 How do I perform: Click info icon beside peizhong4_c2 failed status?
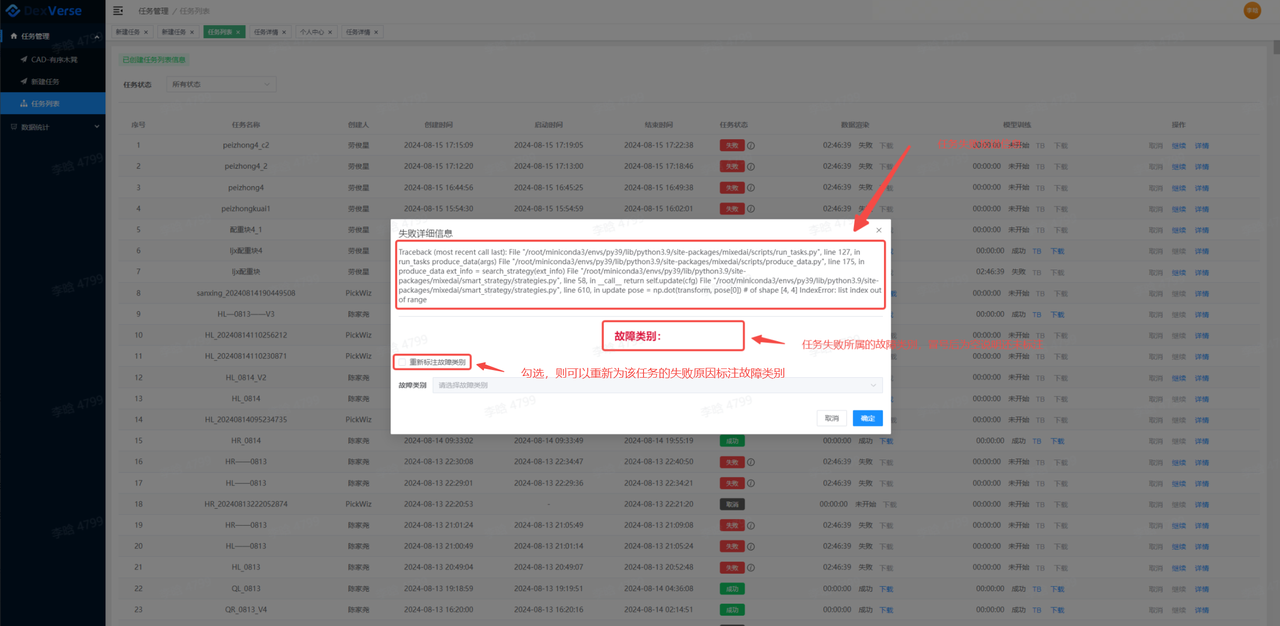coord(751,145)
